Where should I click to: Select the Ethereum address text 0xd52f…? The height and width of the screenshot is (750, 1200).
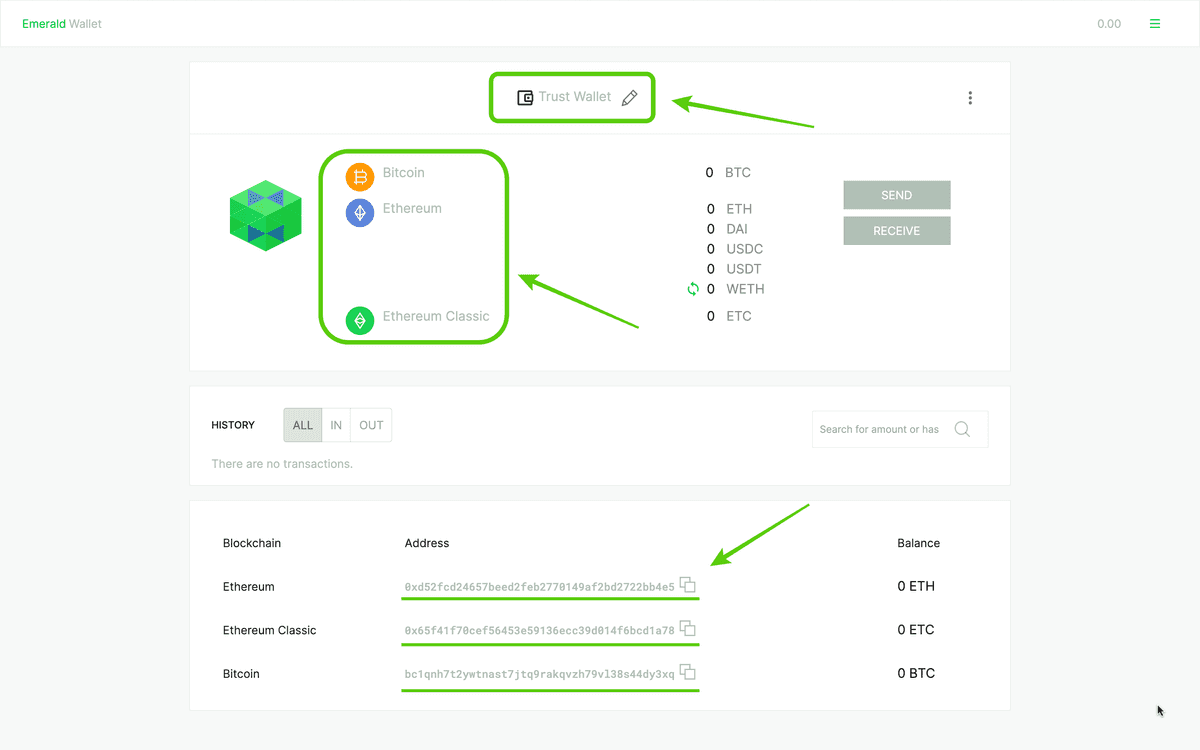click(x=539, y=587)
